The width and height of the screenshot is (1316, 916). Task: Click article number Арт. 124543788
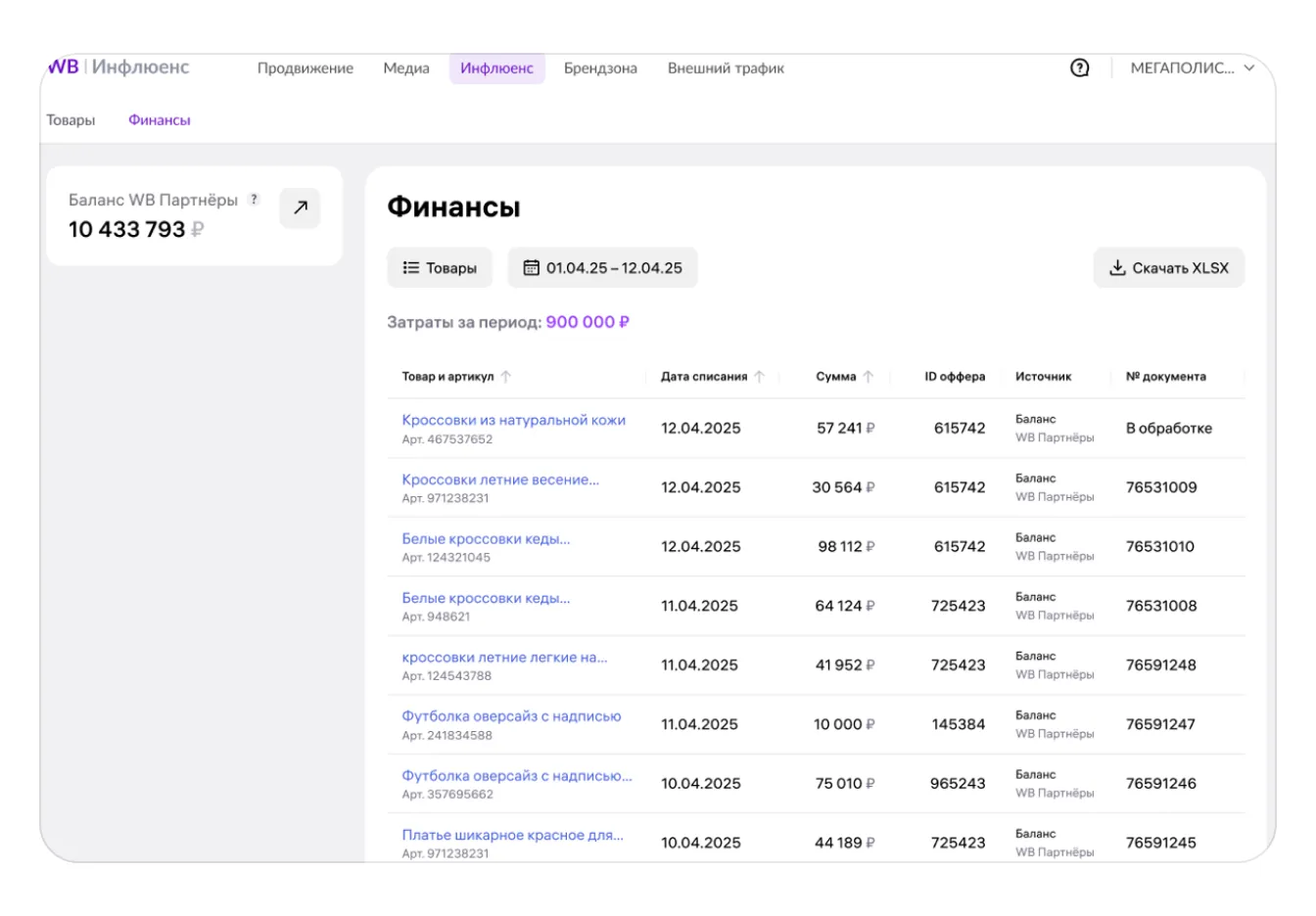(446, 676)
